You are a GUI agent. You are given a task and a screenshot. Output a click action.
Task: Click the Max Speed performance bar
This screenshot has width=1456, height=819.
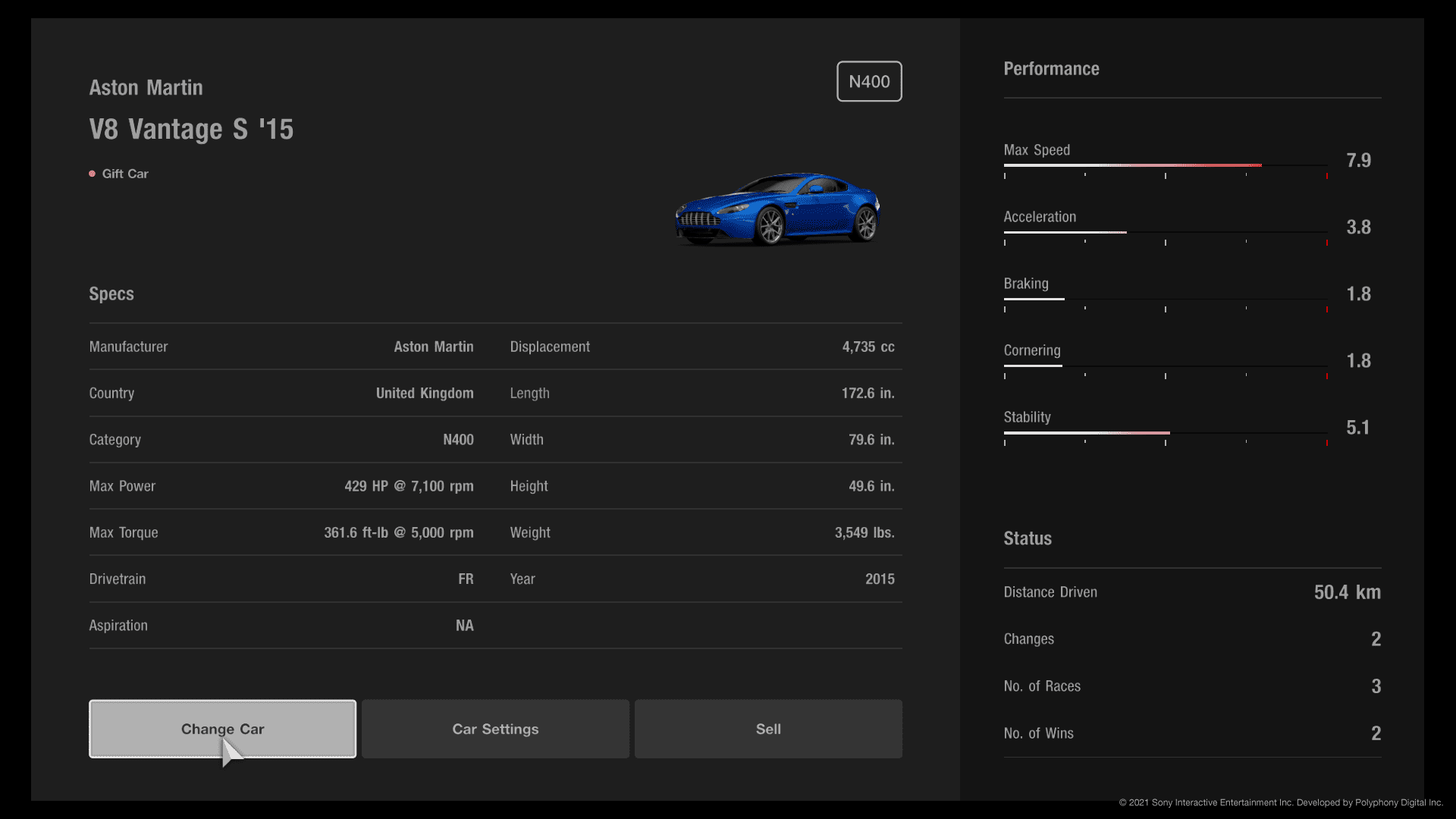pyautogui.click(x=1166, y=165)
